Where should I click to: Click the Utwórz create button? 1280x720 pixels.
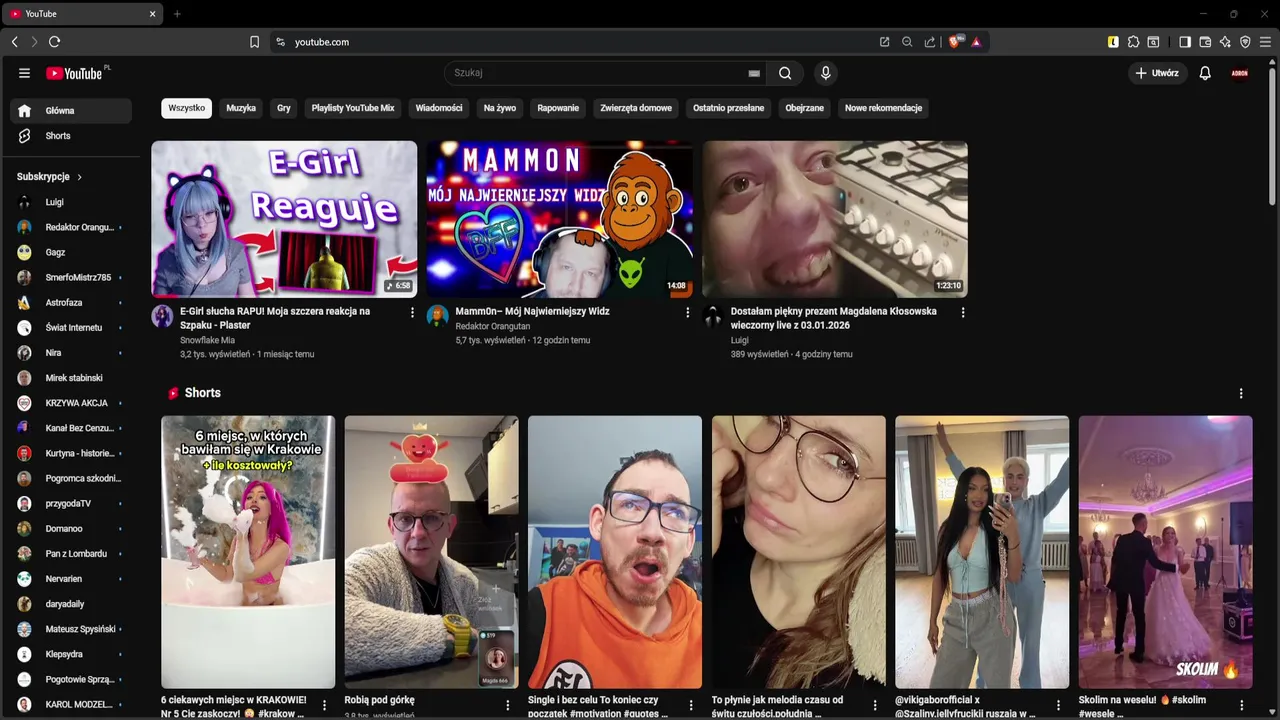pyautogui.click(x=1157, y=73)
